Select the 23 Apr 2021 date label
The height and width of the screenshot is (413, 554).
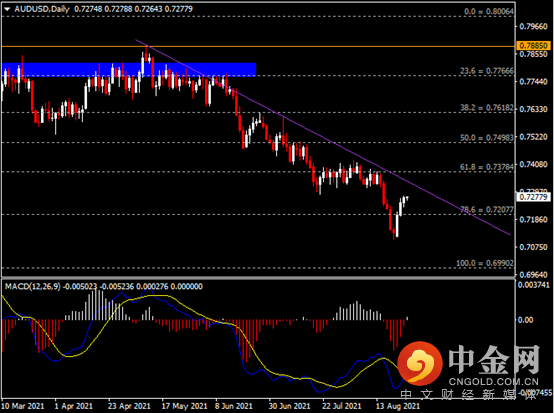click(x=129, y=406)
